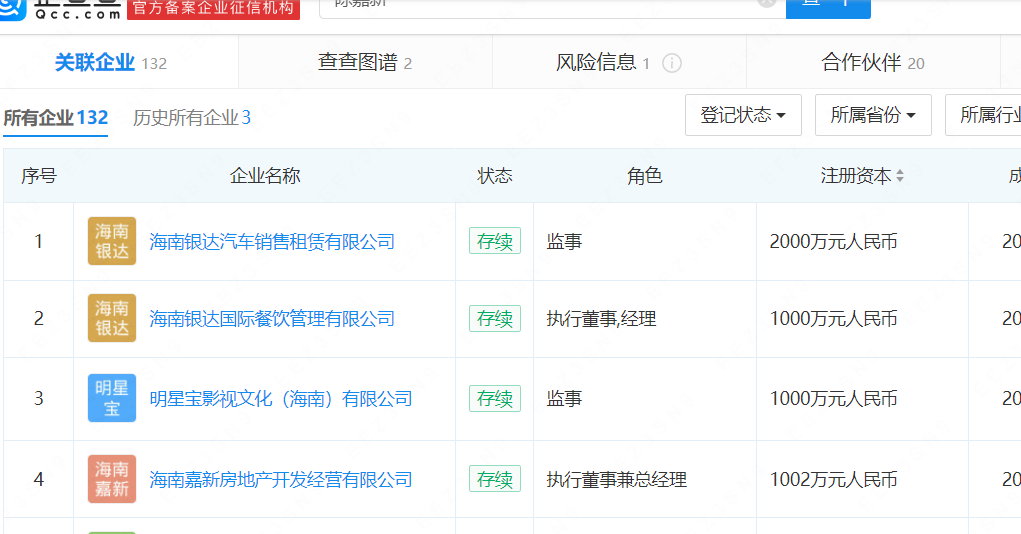Click the clear icon in search box
Screen dimensions: 1021x534
click(x=767, y=3)
